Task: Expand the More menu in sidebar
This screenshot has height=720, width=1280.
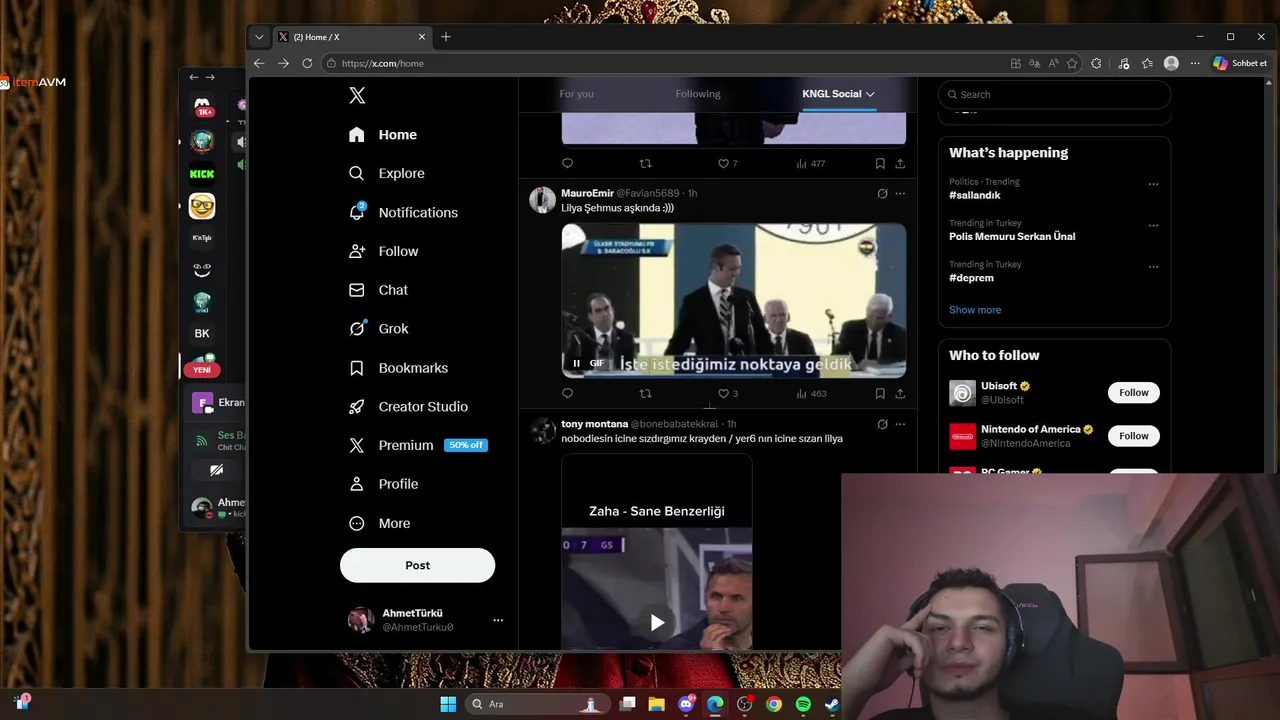Action: [379, 523]
